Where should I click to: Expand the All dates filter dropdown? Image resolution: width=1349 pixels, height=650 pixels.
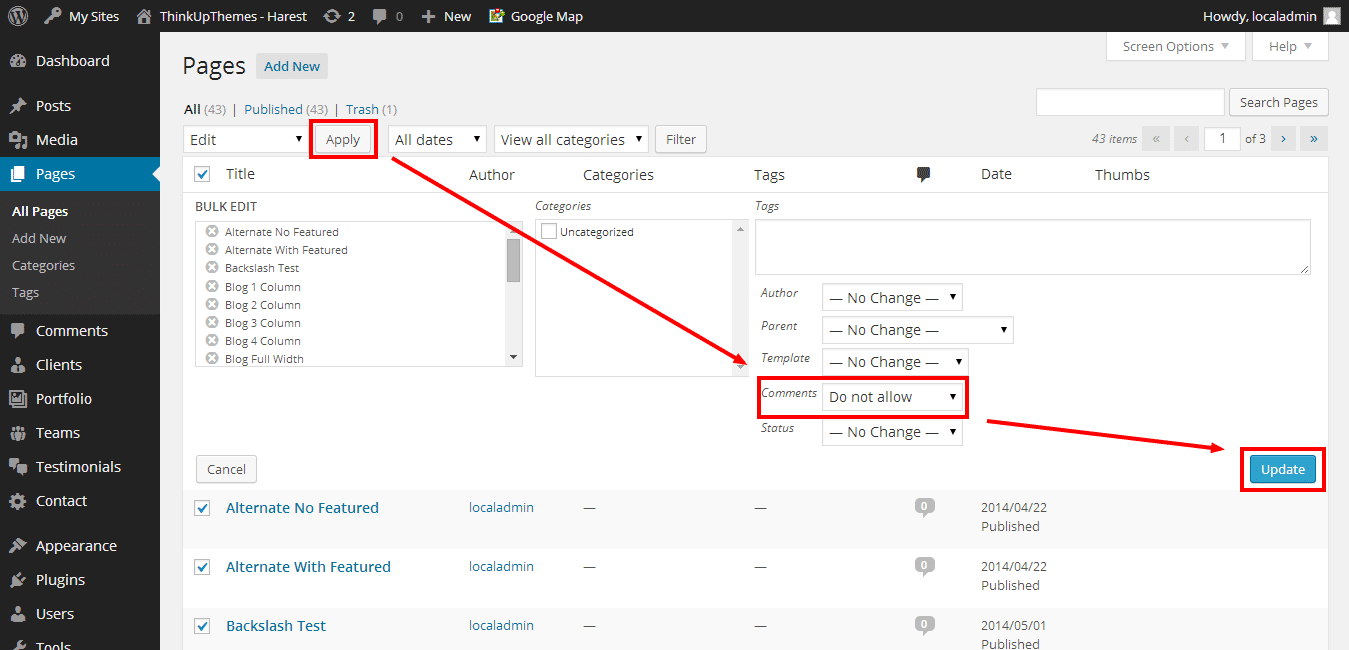point(437,140)
